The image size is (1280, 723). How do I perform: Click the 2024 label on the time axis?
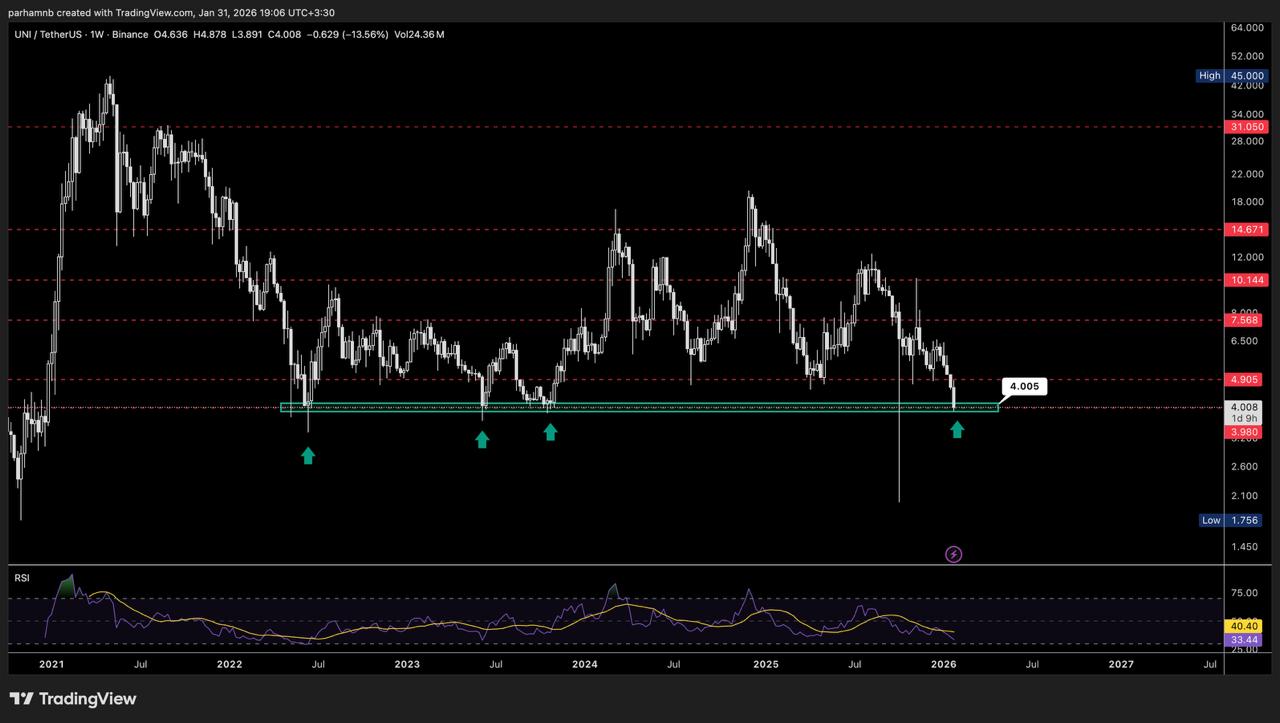(x=585, y=663)
